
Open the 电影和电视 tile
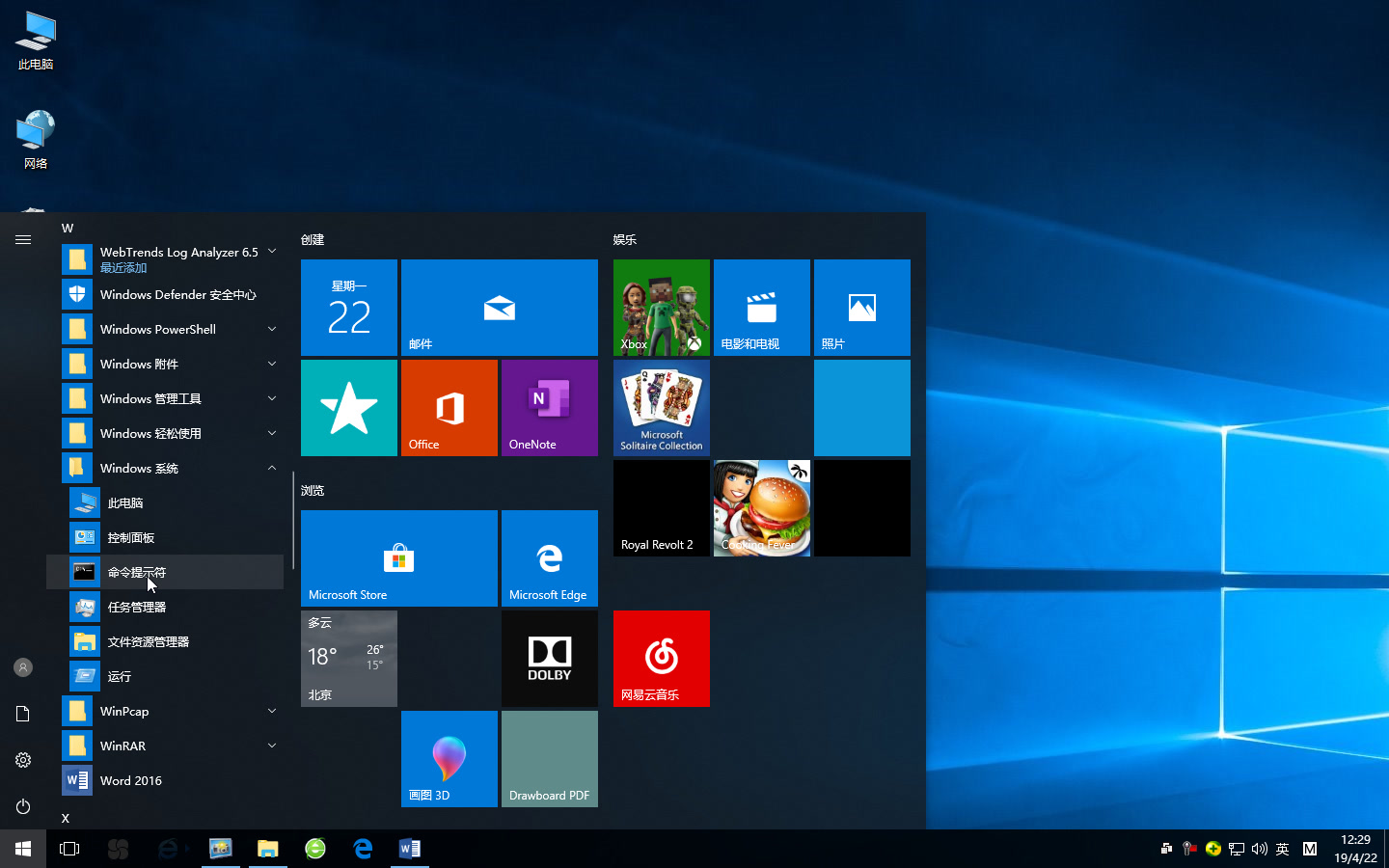point(762,308)
